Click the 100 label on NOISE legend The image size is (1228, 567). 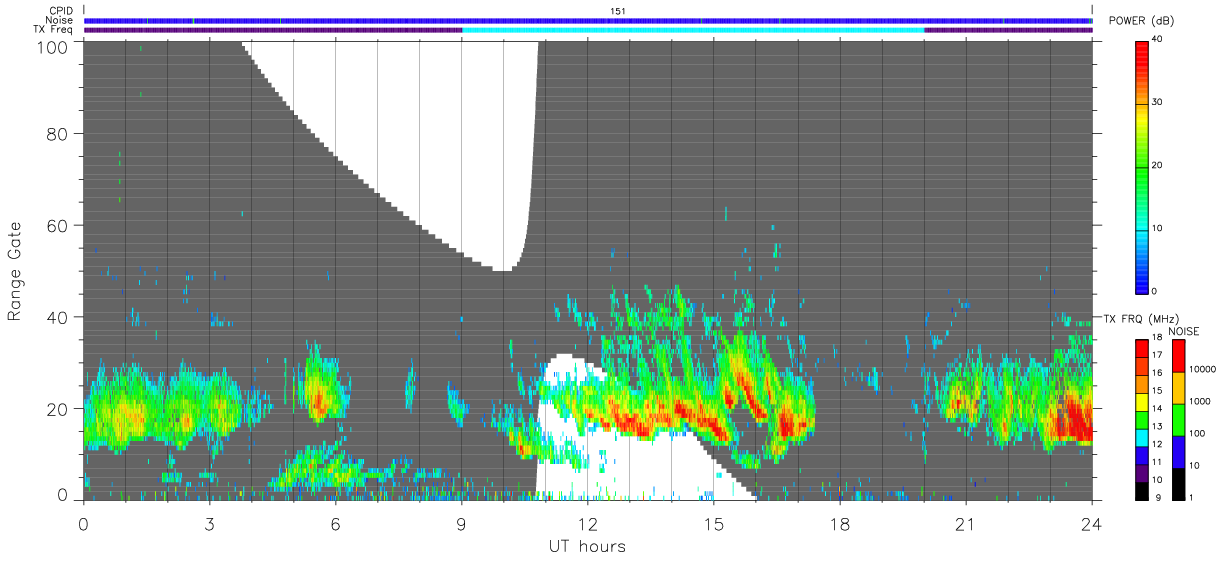click(1199, 433)
